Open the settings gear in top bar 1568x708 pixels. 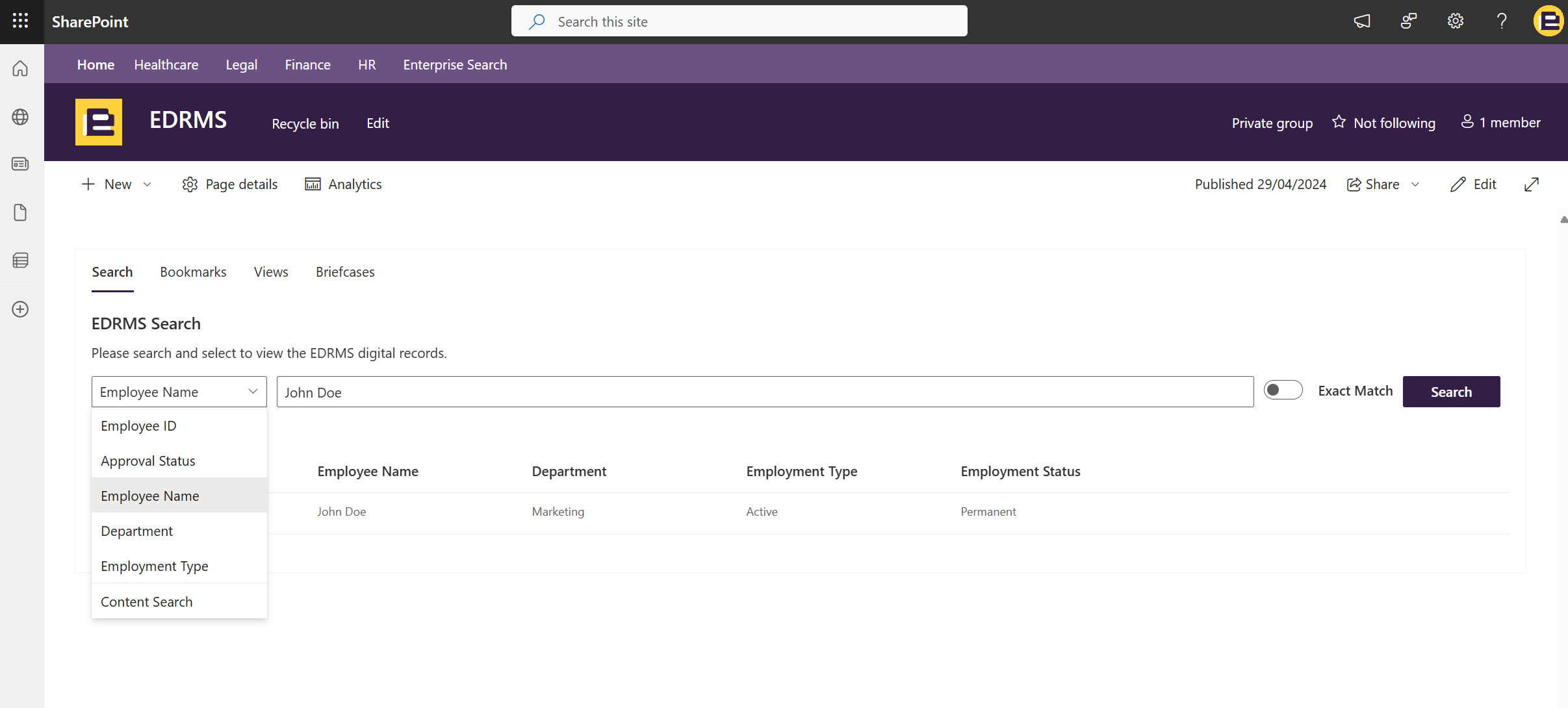[1456, 21]
